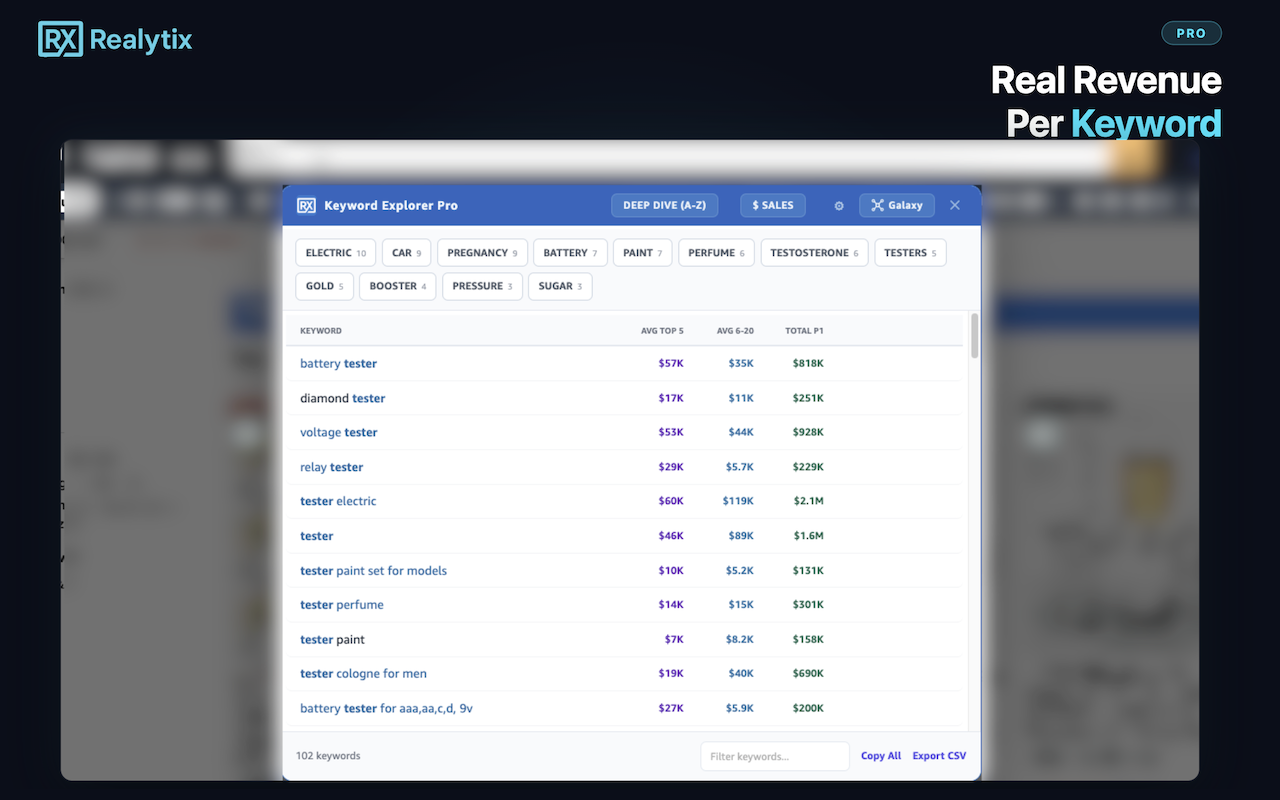The height and width of the screenshot is (800, 1280).
Task: Select the ELECTRIC keyword tag
Action: coord(336,253)
